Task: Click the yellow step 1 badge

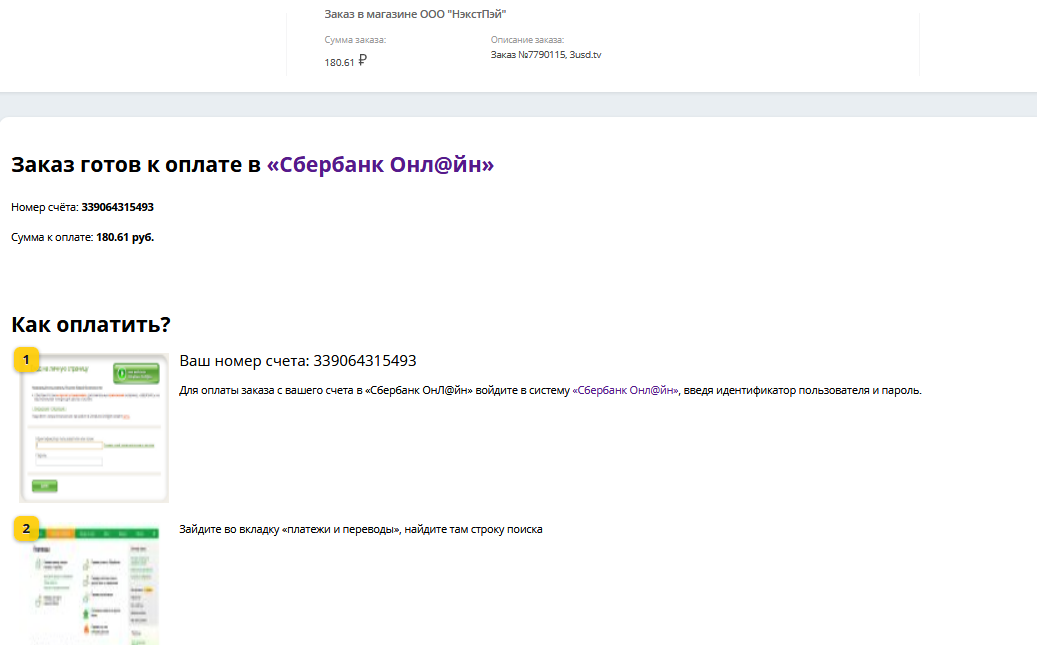Action: click(x=26, y=360)
